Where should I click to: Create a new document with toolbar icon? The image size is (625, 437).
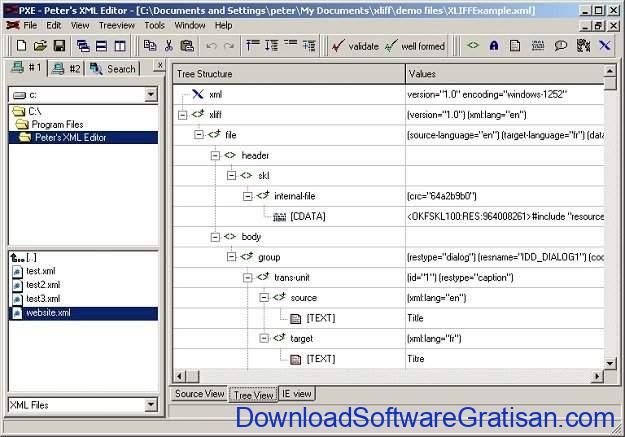22,46
